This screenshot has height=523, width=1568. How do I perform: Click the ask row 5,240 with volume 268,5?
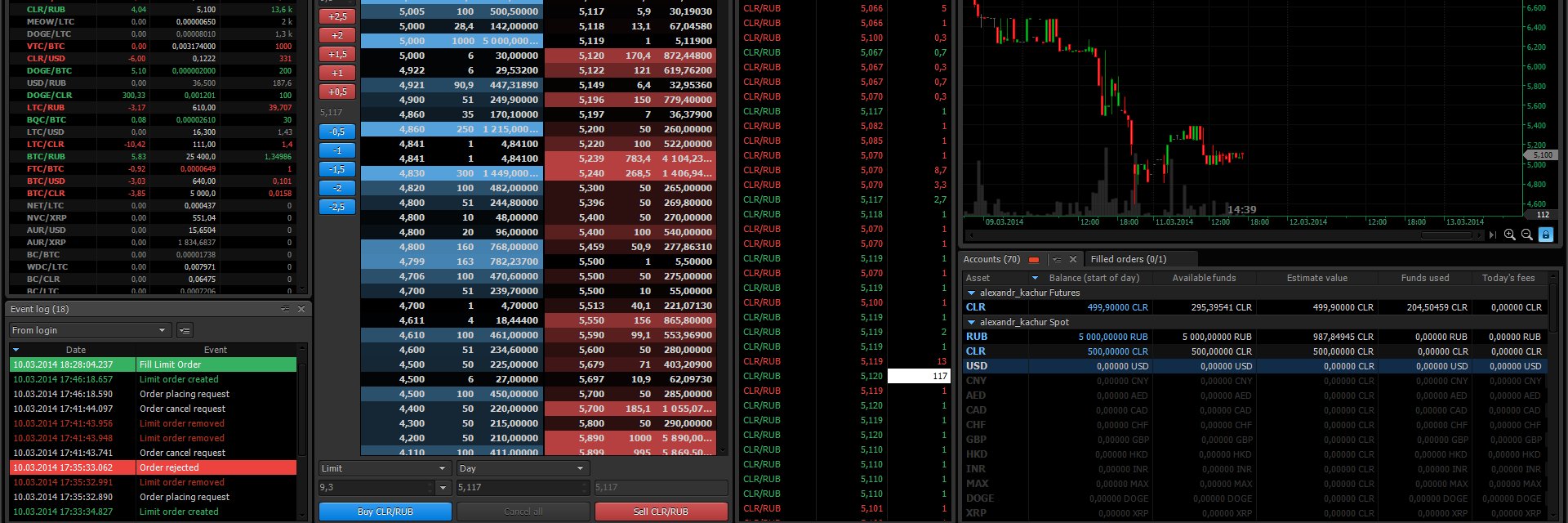coord(630,173)
